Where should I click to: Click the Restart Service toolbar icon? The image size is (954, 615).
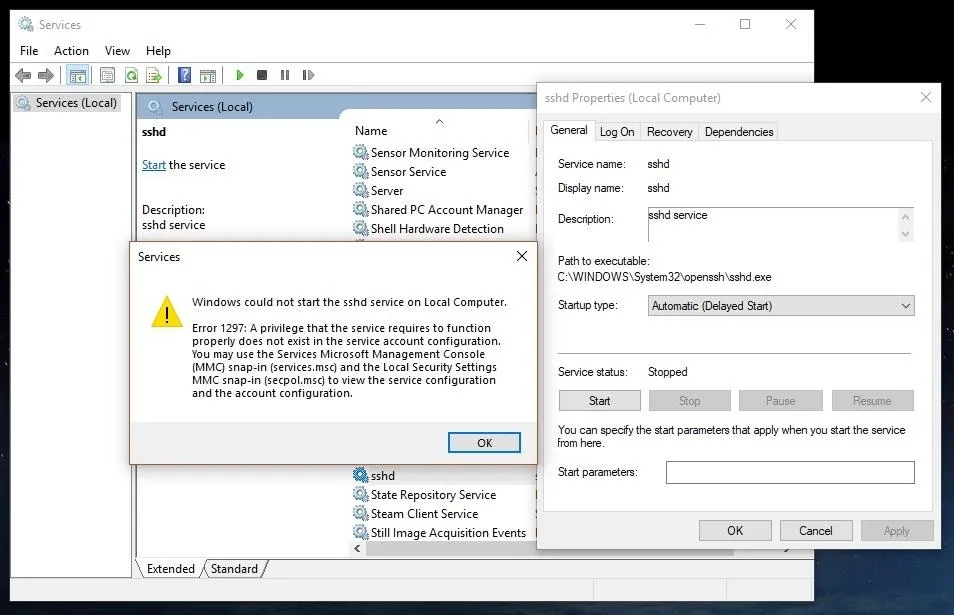coord(308,75)
